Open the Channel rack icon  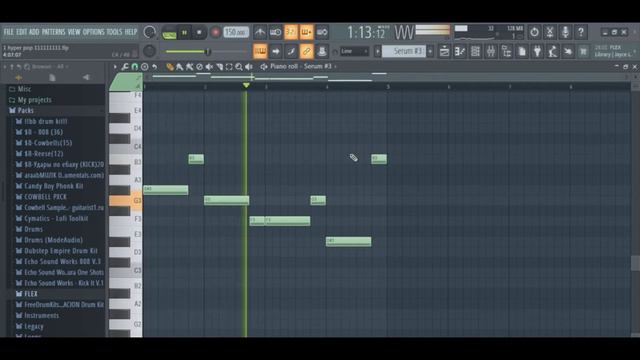(x=476, y=51)
